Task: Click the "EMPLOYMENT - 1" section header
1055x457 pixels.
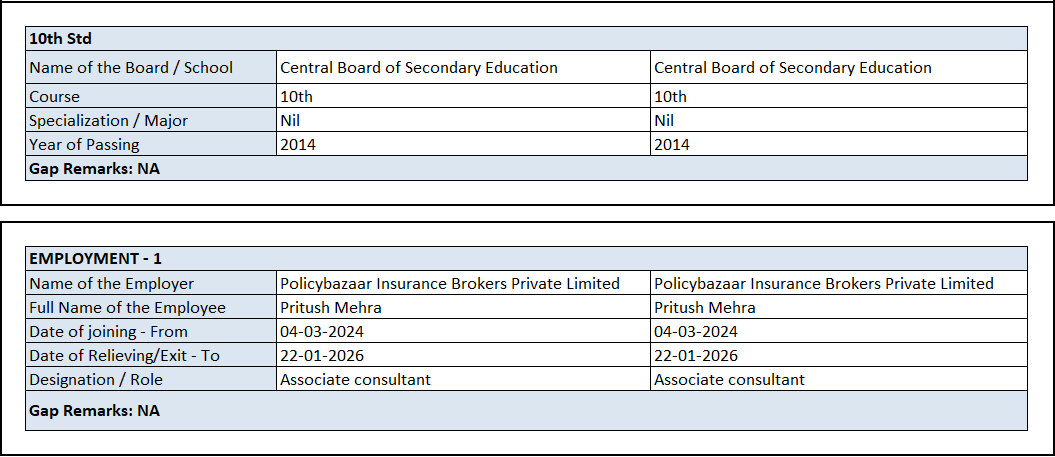Action: pos(95,259)
